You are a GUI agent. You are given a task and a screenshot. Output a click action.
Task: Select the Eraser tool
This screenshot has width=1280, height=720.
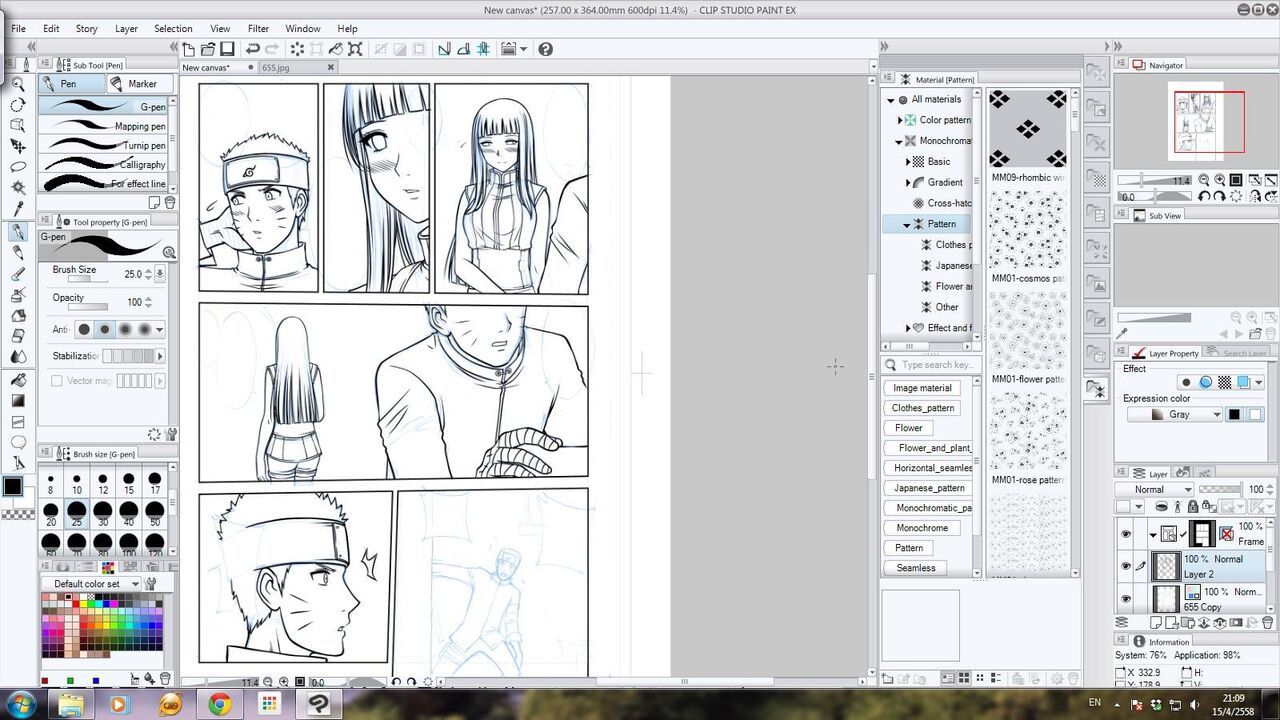(x=18, y=336)
